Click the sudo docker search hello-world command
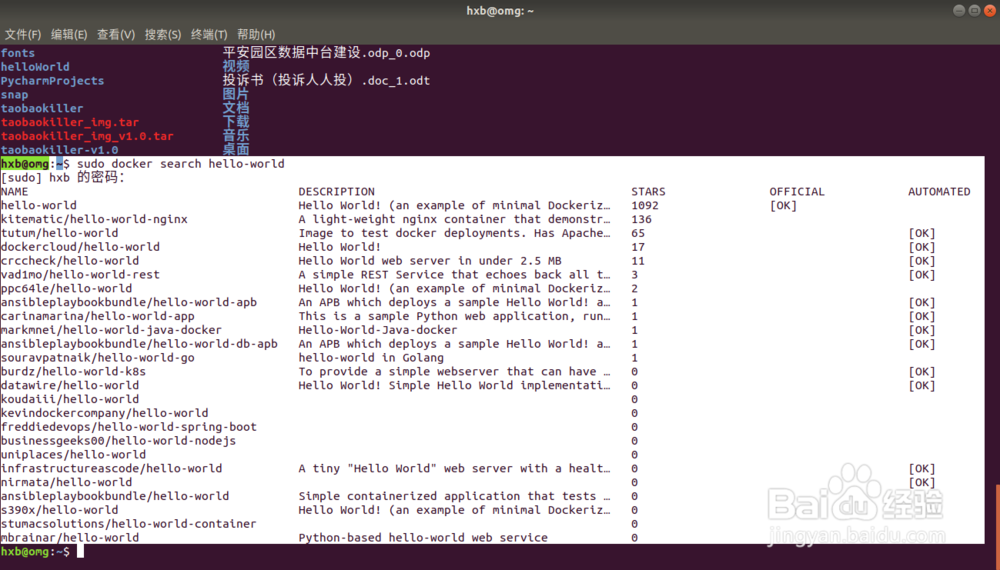This screenshot has width=1000, height=570. (180, 164)
